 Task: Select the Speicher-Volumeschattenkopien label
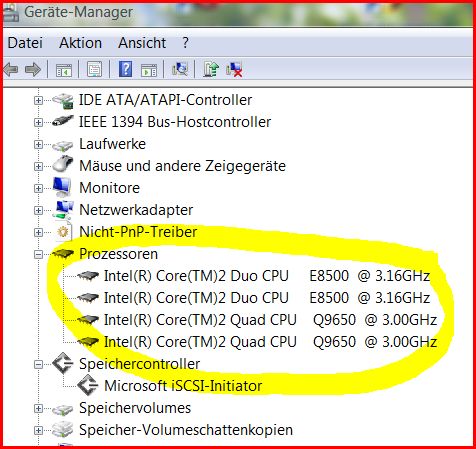click(186, 430)
